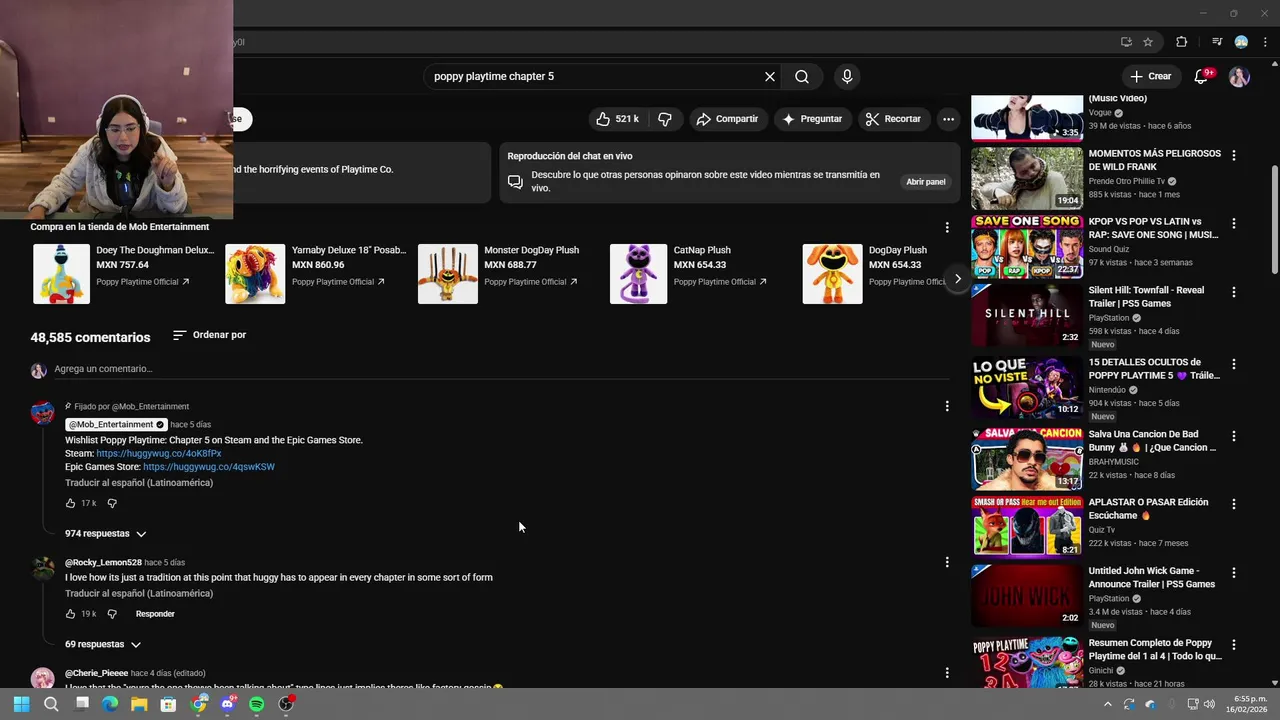Open the Compartir share button
Screen dimensions: 1280x720
(727, 119)
